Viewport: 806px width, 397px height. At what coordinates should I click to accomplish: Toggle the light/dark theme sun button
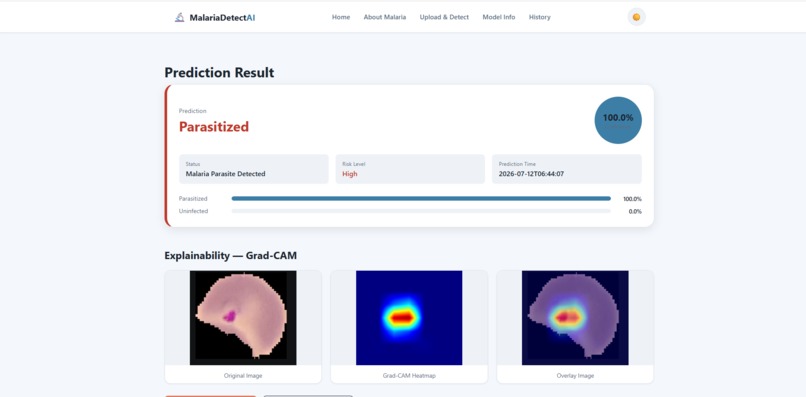coord(636,17)
